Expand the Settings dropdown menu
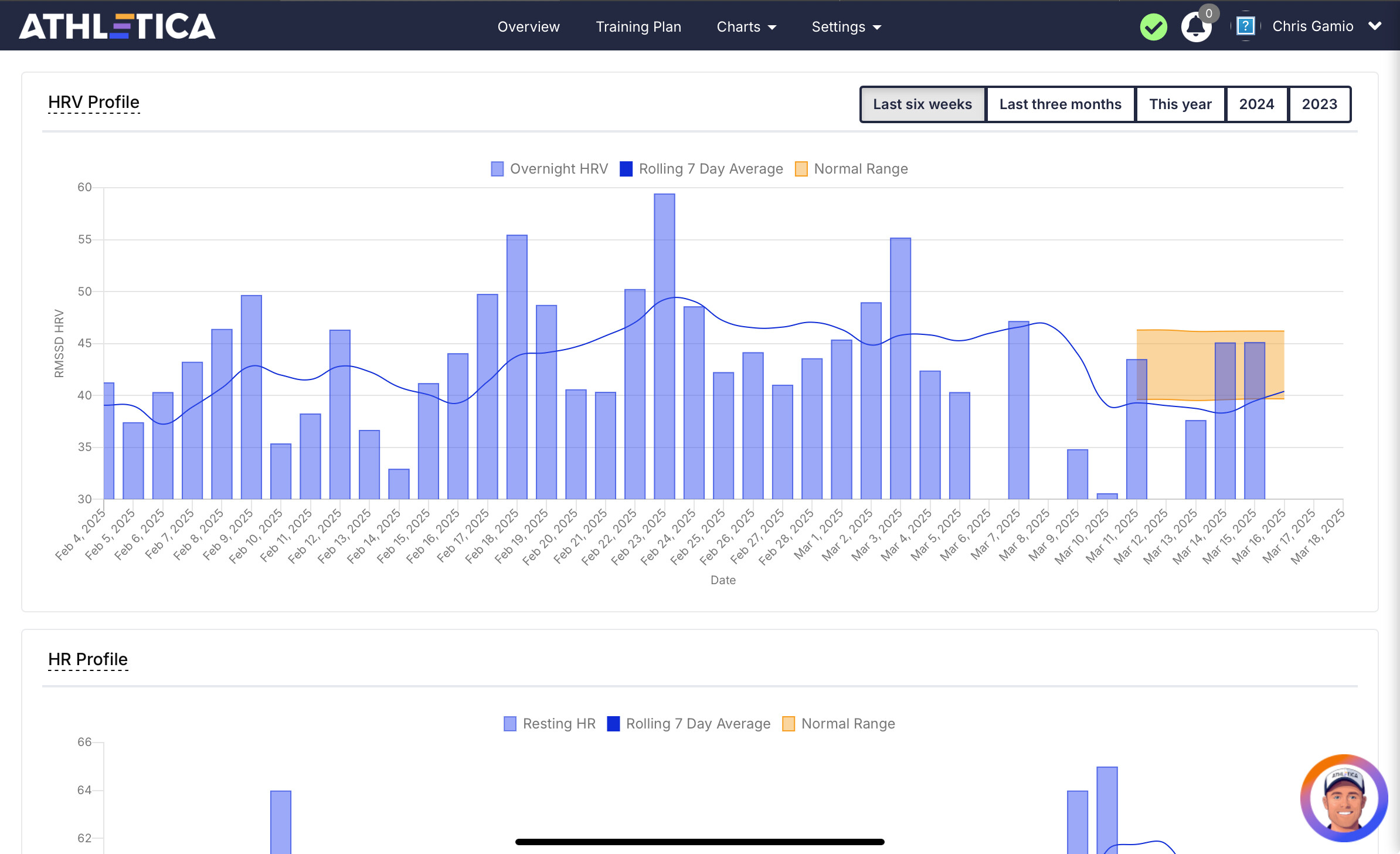1400x854 pixels. pos(846,27)
